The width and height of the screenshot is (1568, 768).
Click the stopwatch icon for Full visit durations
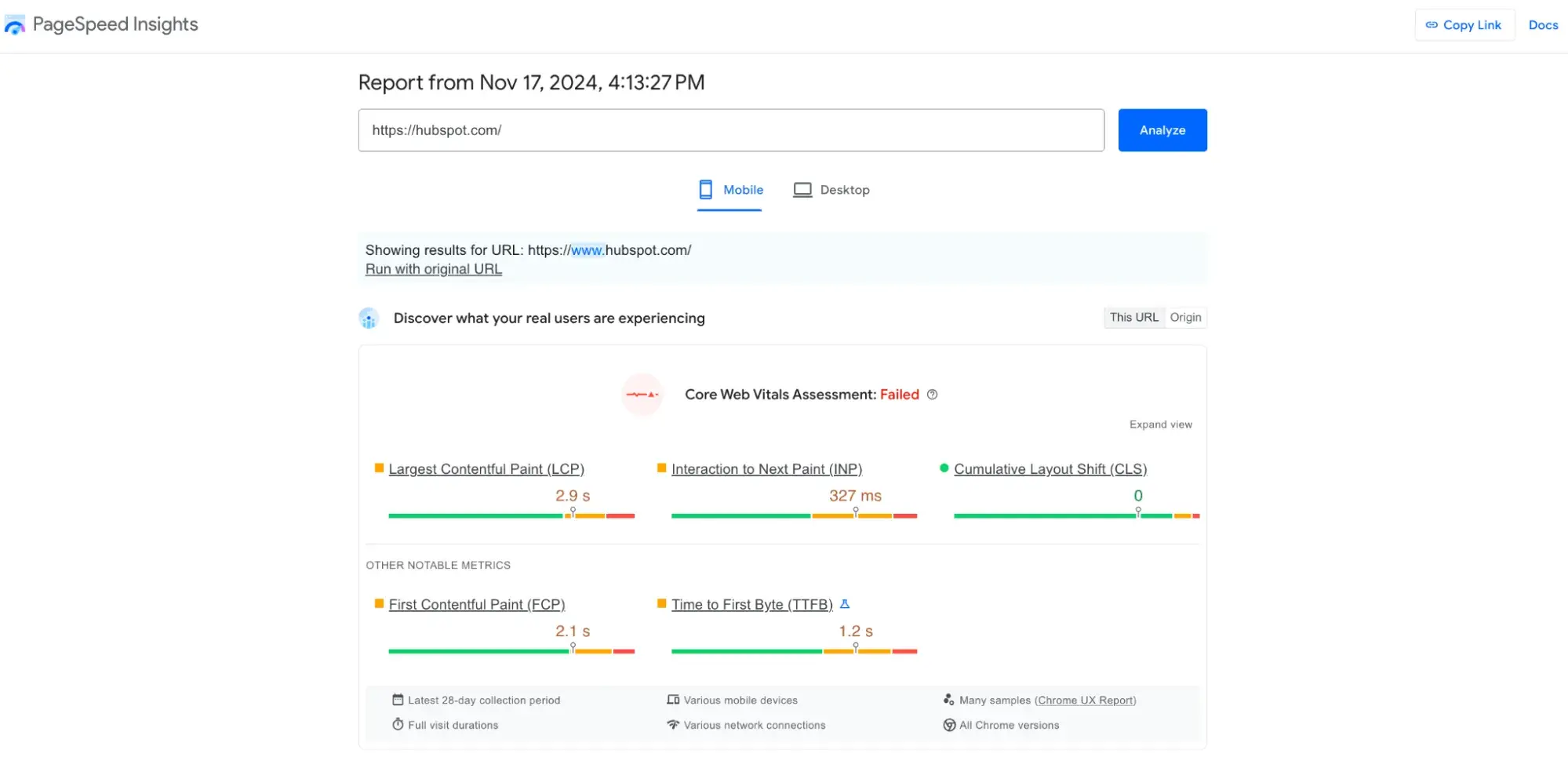[x=398, y=724]
